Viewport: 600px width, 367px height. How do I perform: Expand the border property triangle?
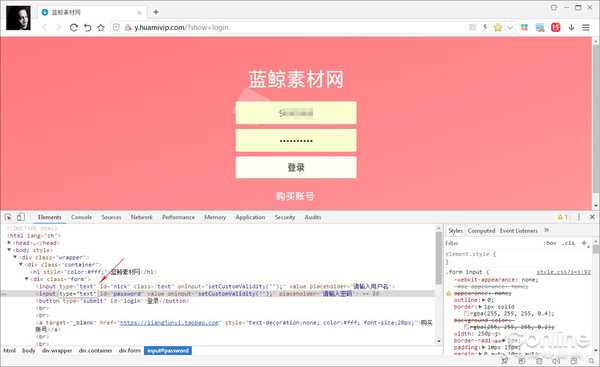point(480,307)
